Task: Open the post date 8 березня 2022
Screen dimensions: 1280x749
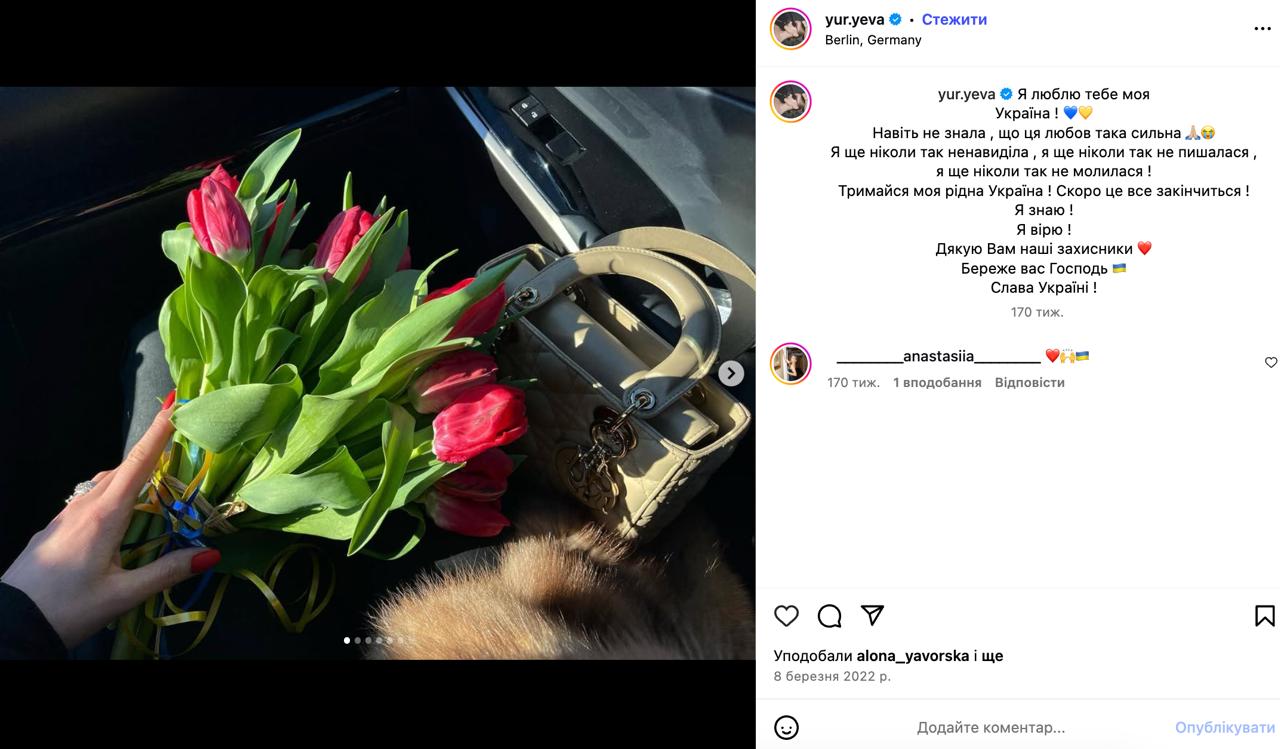Action: point(832,677)
